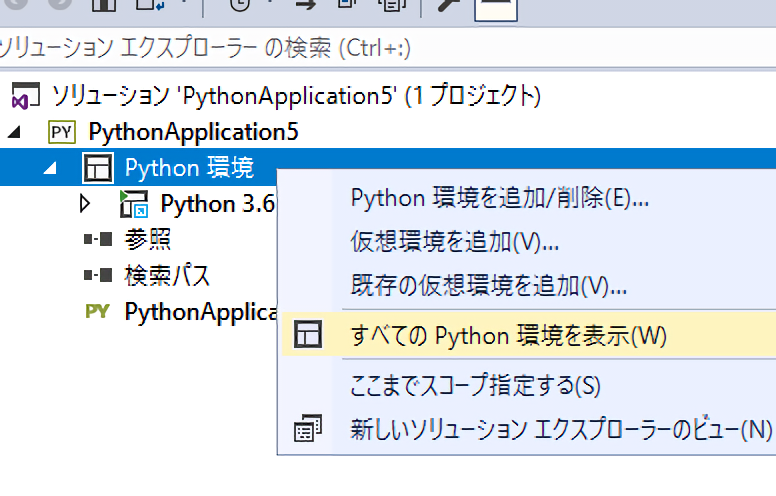Click the Visual Studio solution icon
This screenshot has width=776, height=496.
pos(21,97)
